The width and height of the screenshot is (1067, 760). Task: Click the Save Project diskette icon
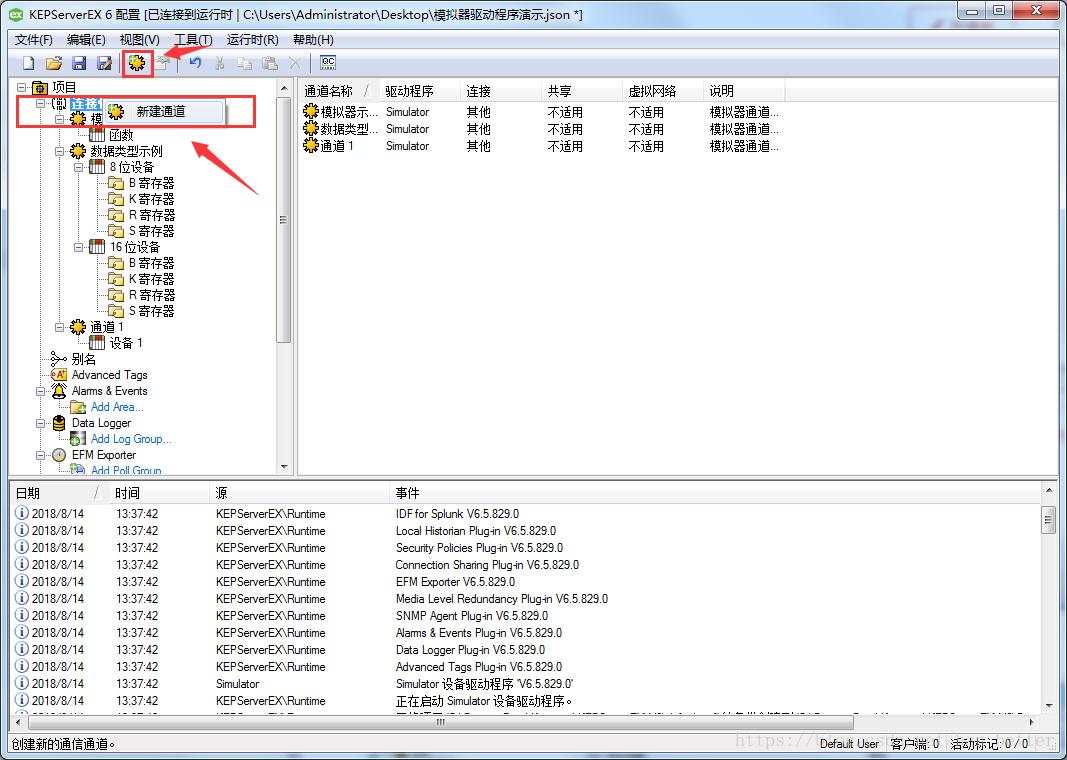tap(79, 62)
